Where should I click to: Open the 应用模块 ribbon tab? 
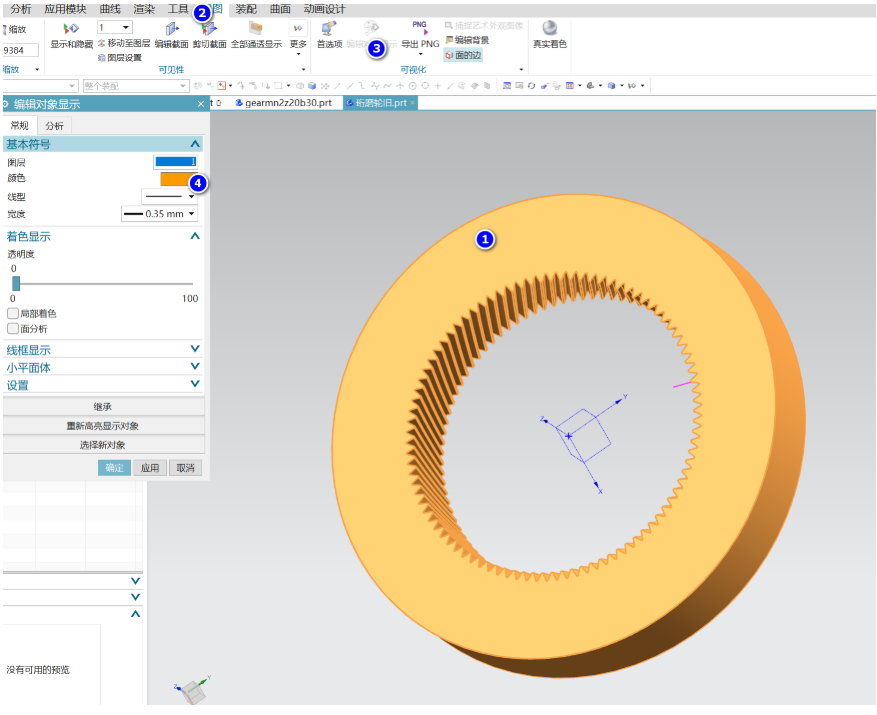point(65,9)
